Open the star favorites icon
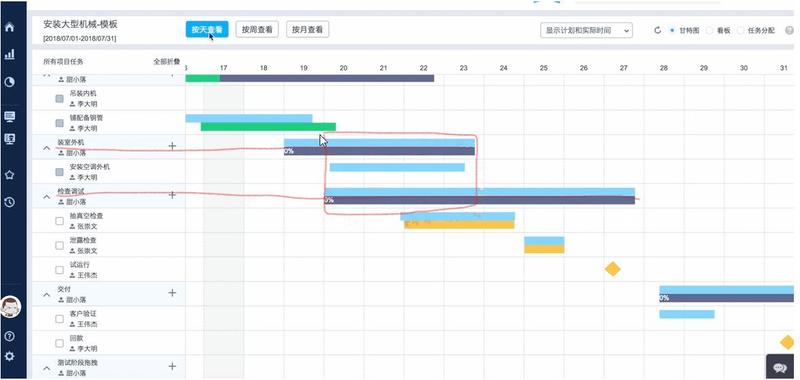This screenshot has width=800, height=380. point(9,175)
